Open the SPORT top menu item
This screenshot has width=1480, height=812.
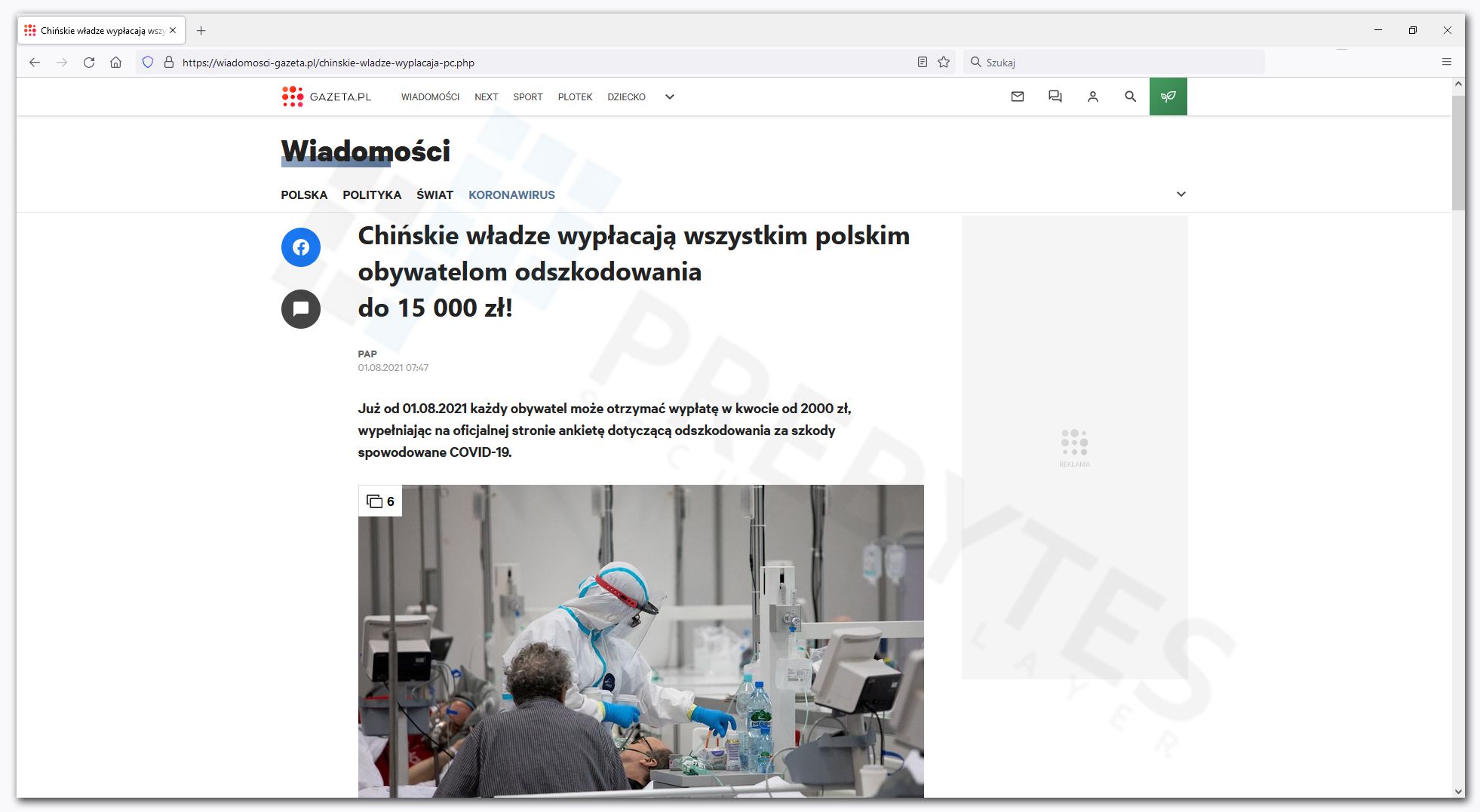[528, 97]
